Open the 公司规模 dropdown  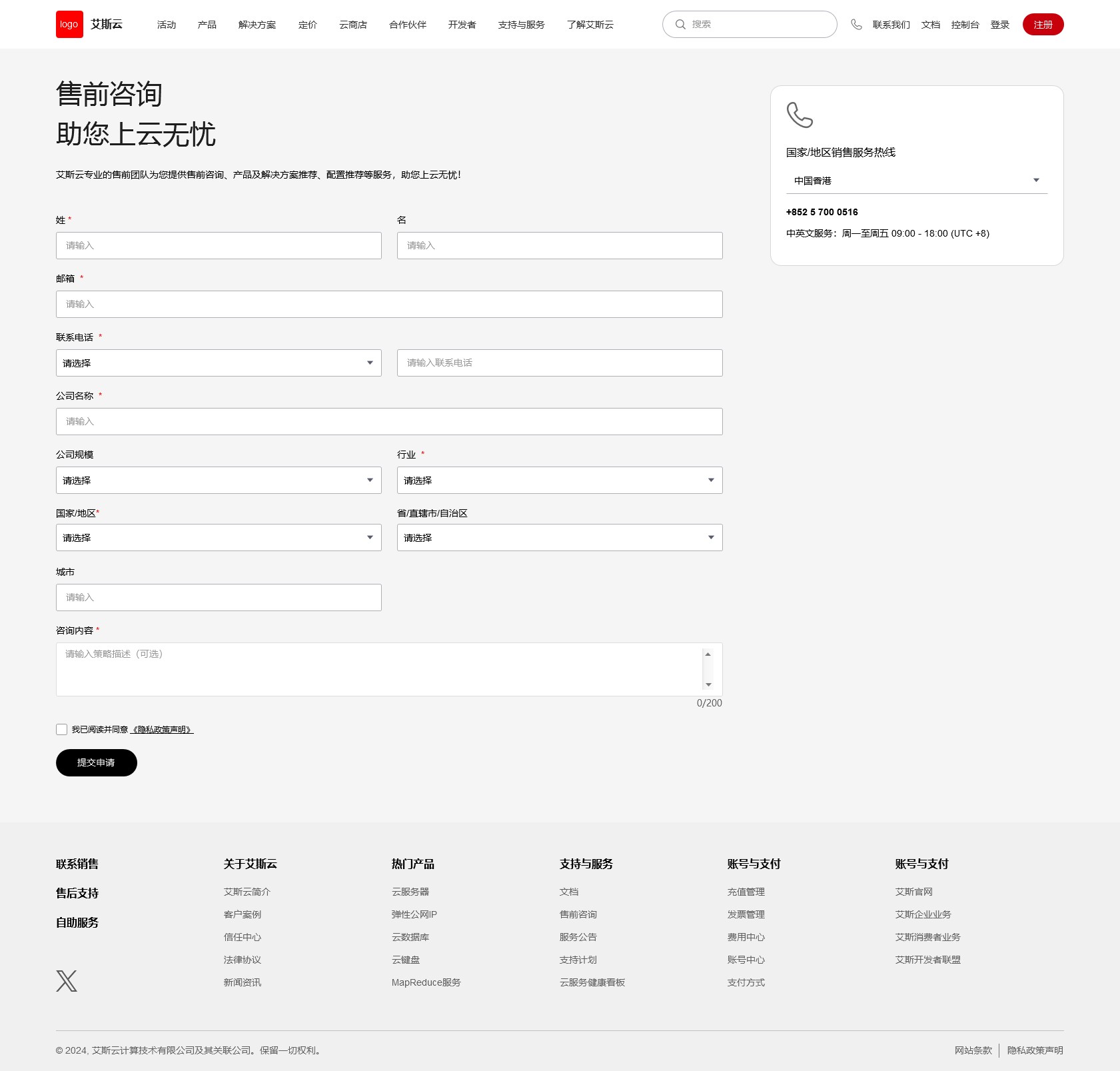coord(219,480)
